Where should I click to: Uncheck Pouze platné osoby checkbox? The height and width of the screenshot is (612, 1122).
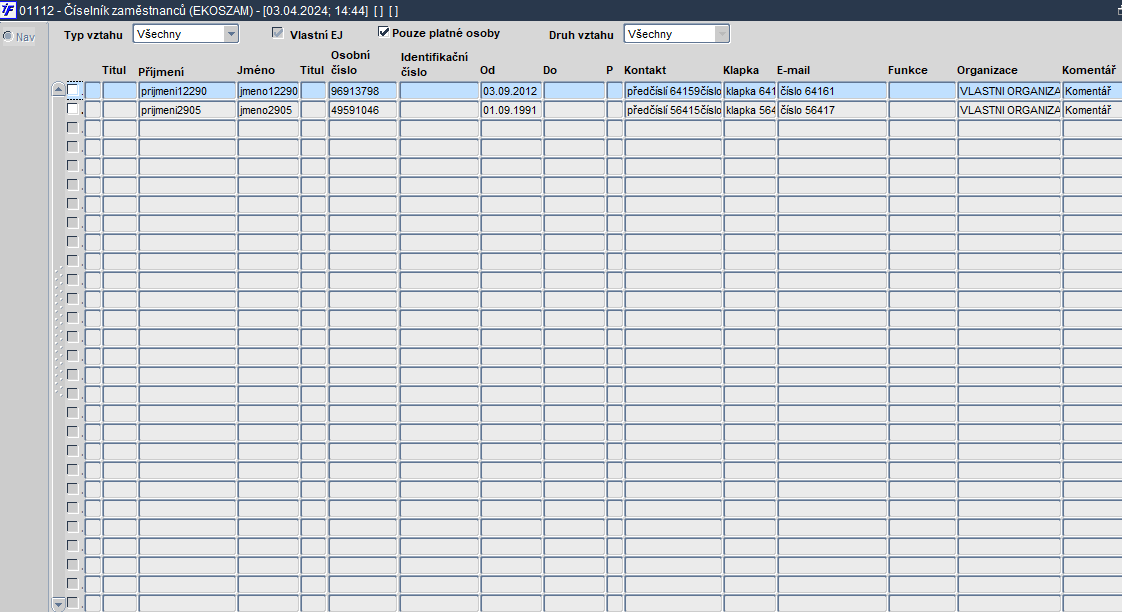pos(384,32)
